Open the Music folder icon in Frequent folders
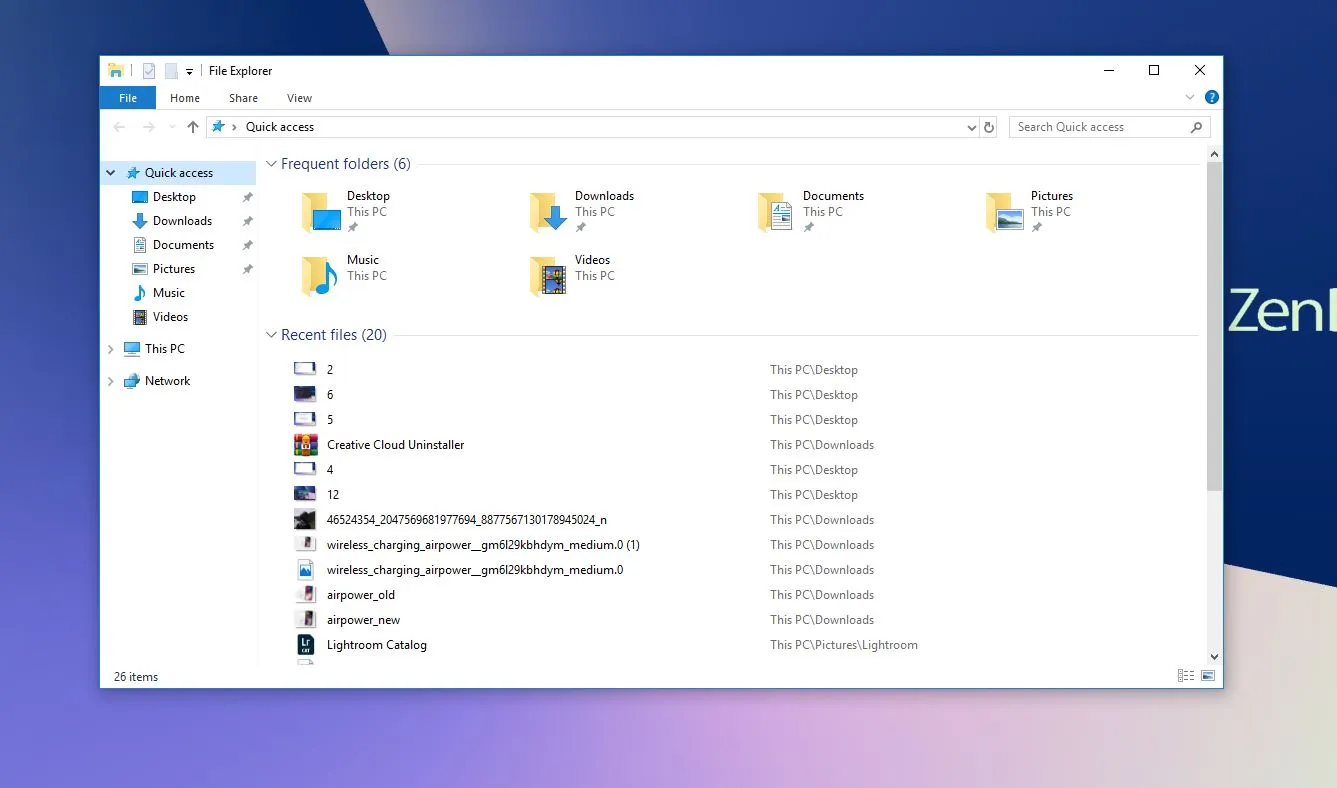 click(320, 276)
